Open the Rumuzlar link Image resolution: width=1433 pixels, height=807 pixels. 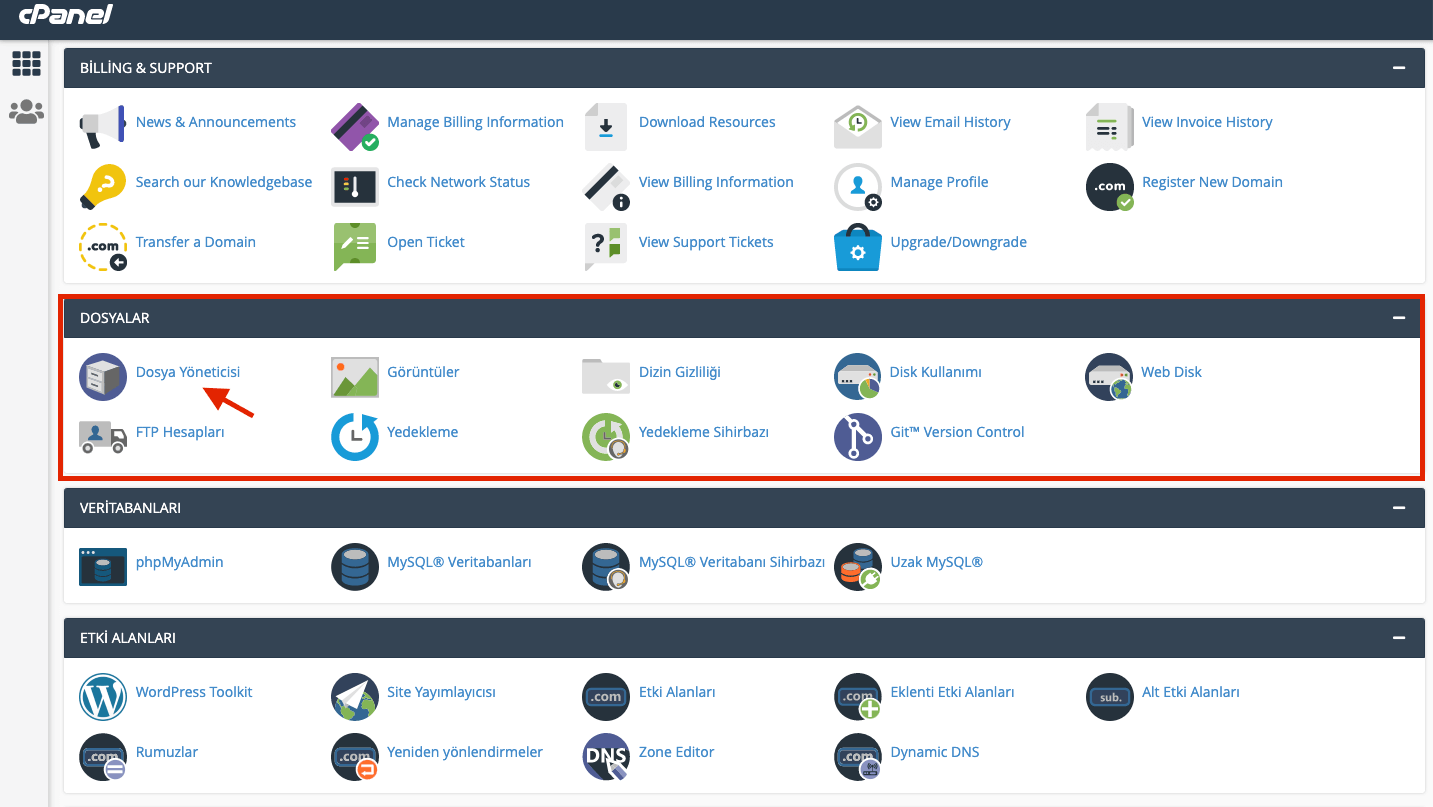click(167, 752)
